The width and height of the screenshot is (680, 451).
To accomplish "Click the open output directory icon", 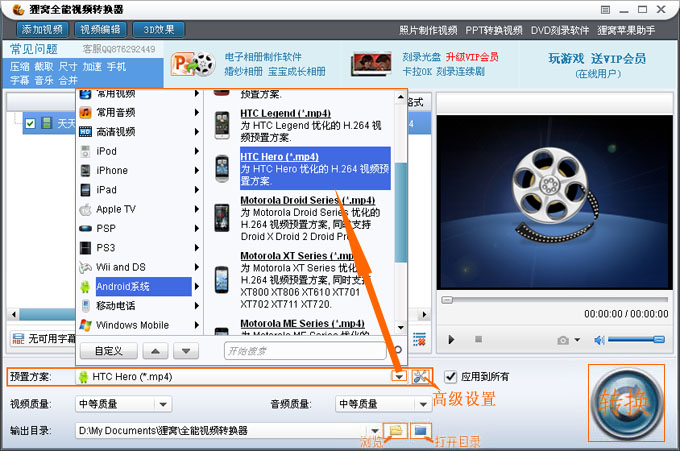I will click(x=421, y=431).
